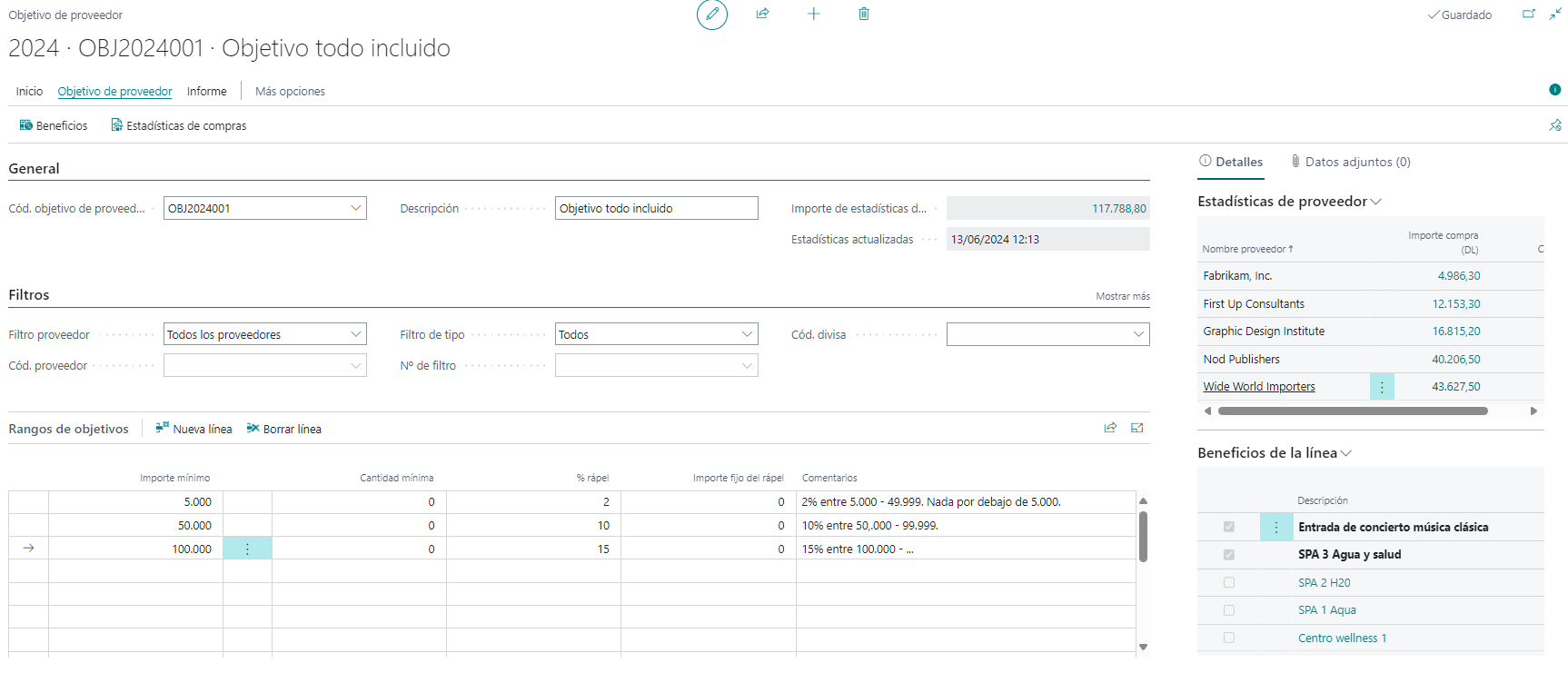Toggle checkbox for SPA 3 Agua y salud

pyautogui.click(x=1229, y=555)
